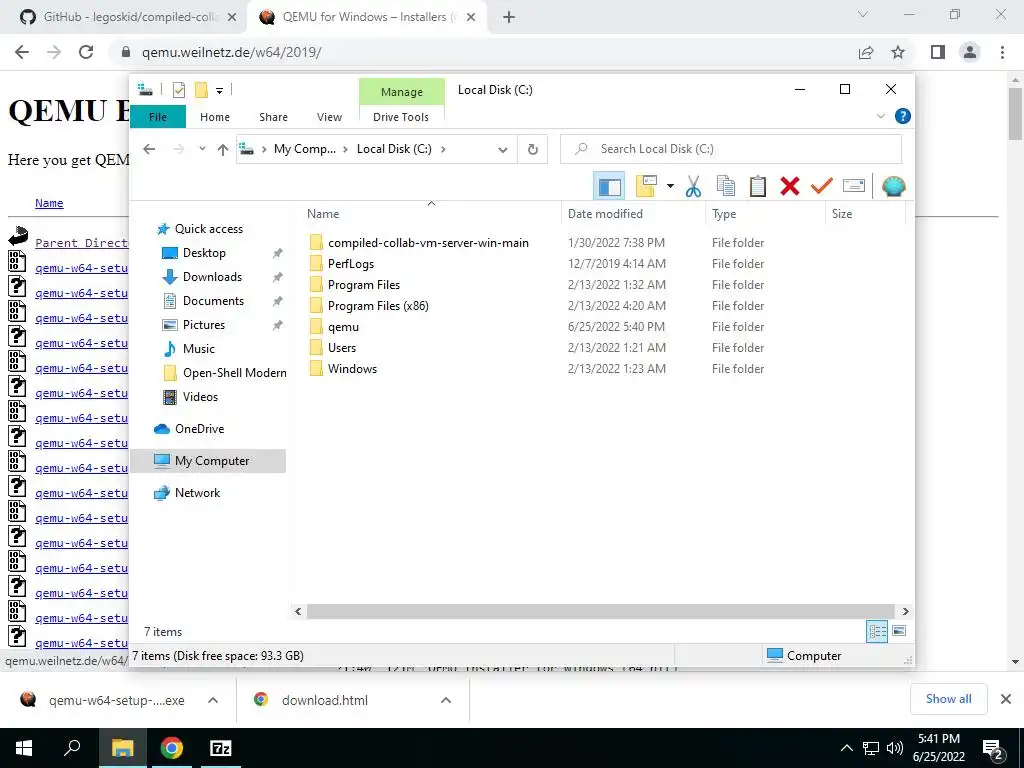Click the E-mail envelope toolbar icon
The height and width of the screenshot is (768, 1024).
click(854, 186)
